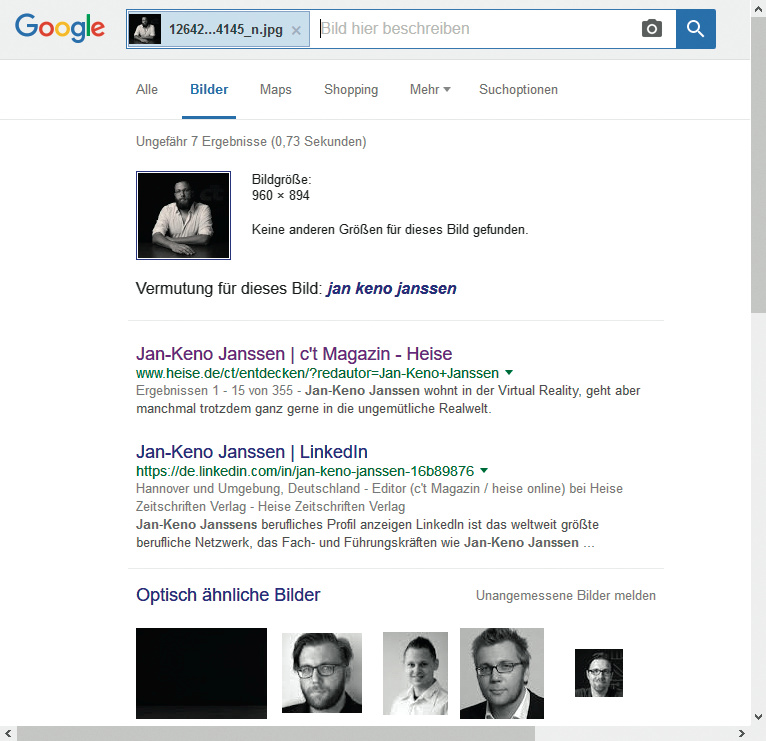Open the Shopping tab
The height and width of the screenshot is (741, 766).
351,90
